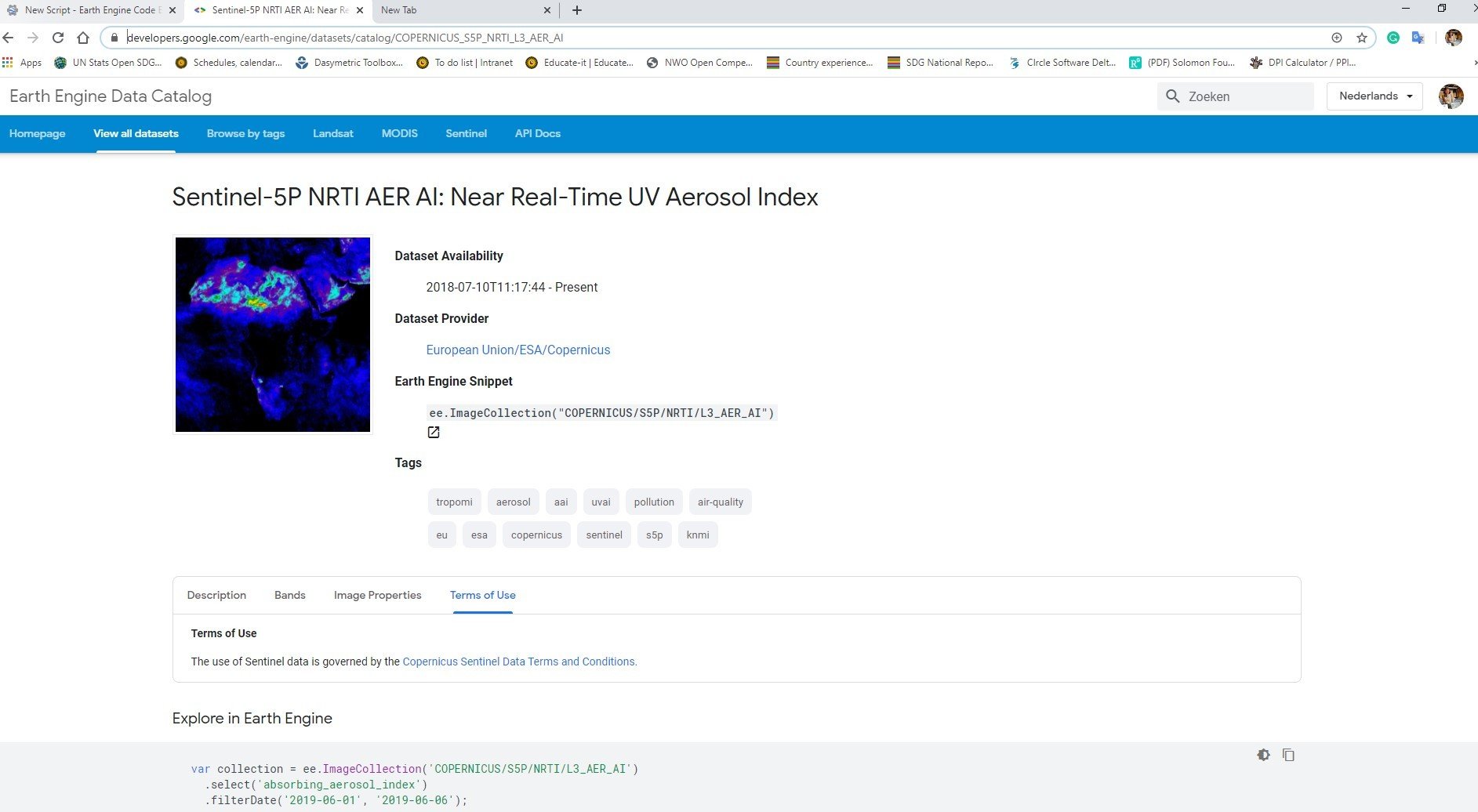Close the Sentinel-5P NRTI AER AI tab
Image resolution: width=1478 pixels, height=812 pixels.
(x=360, y=10)
